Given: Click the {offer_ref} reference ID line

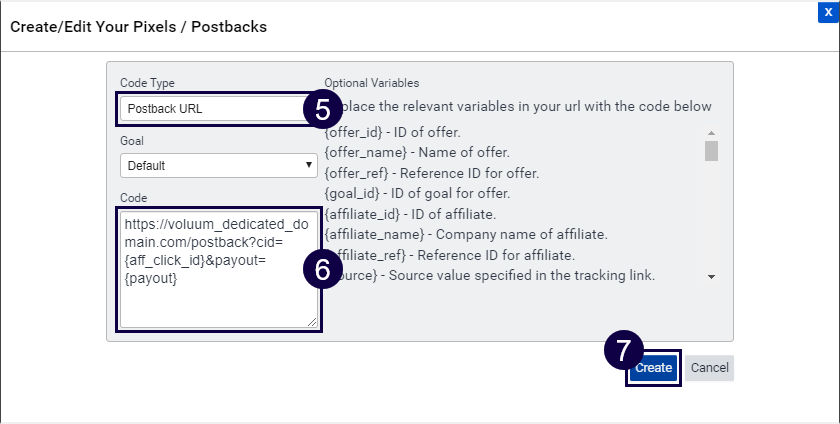Looking at the screenshot, I should tap(433, 172).
